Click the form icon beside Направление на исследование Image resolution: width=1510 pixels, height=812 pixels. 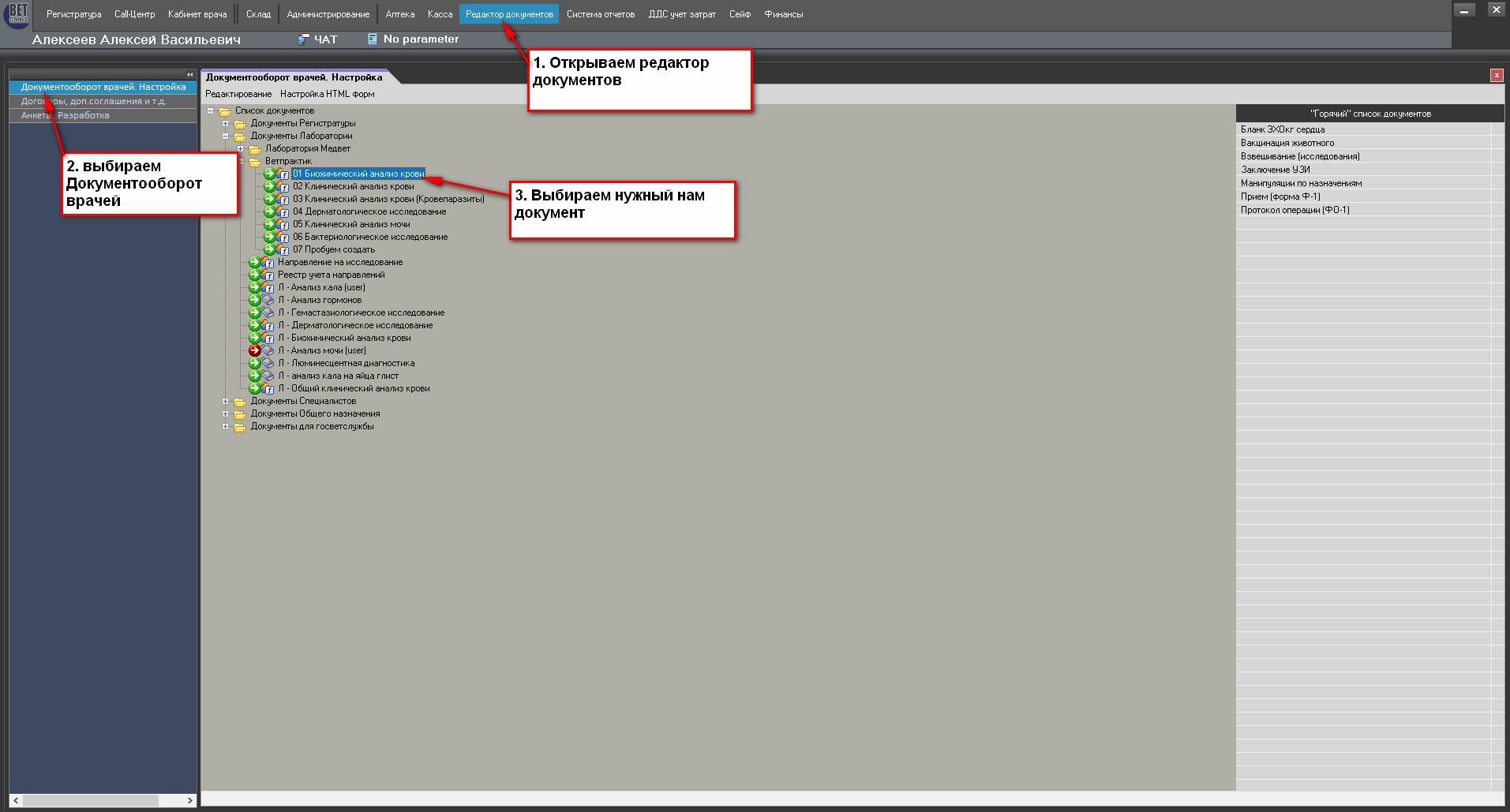click(x=268, y=262)
